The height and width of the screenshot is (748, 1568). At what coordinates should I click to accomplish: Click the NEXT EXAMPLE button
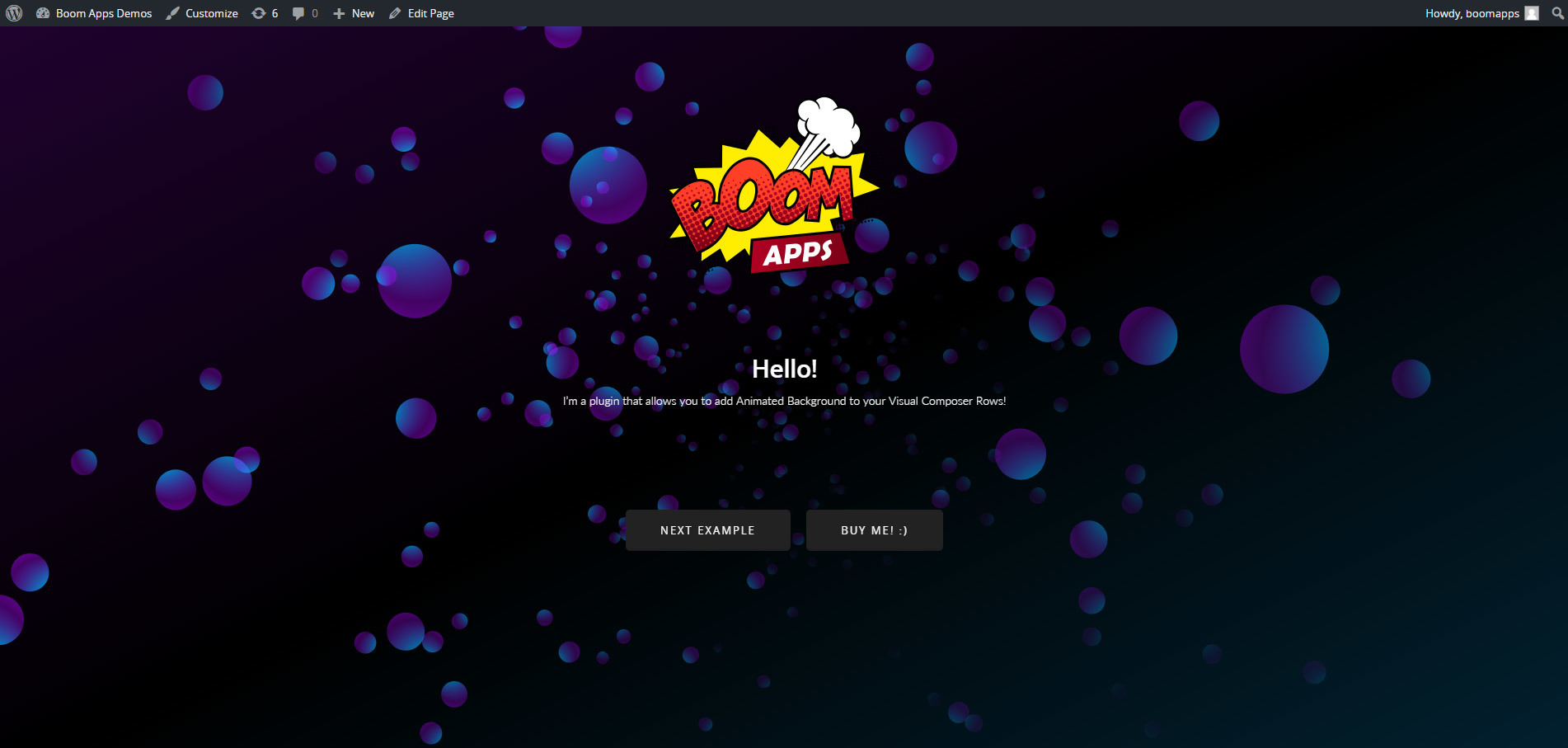pyautogui.click(x=707, y=529)
